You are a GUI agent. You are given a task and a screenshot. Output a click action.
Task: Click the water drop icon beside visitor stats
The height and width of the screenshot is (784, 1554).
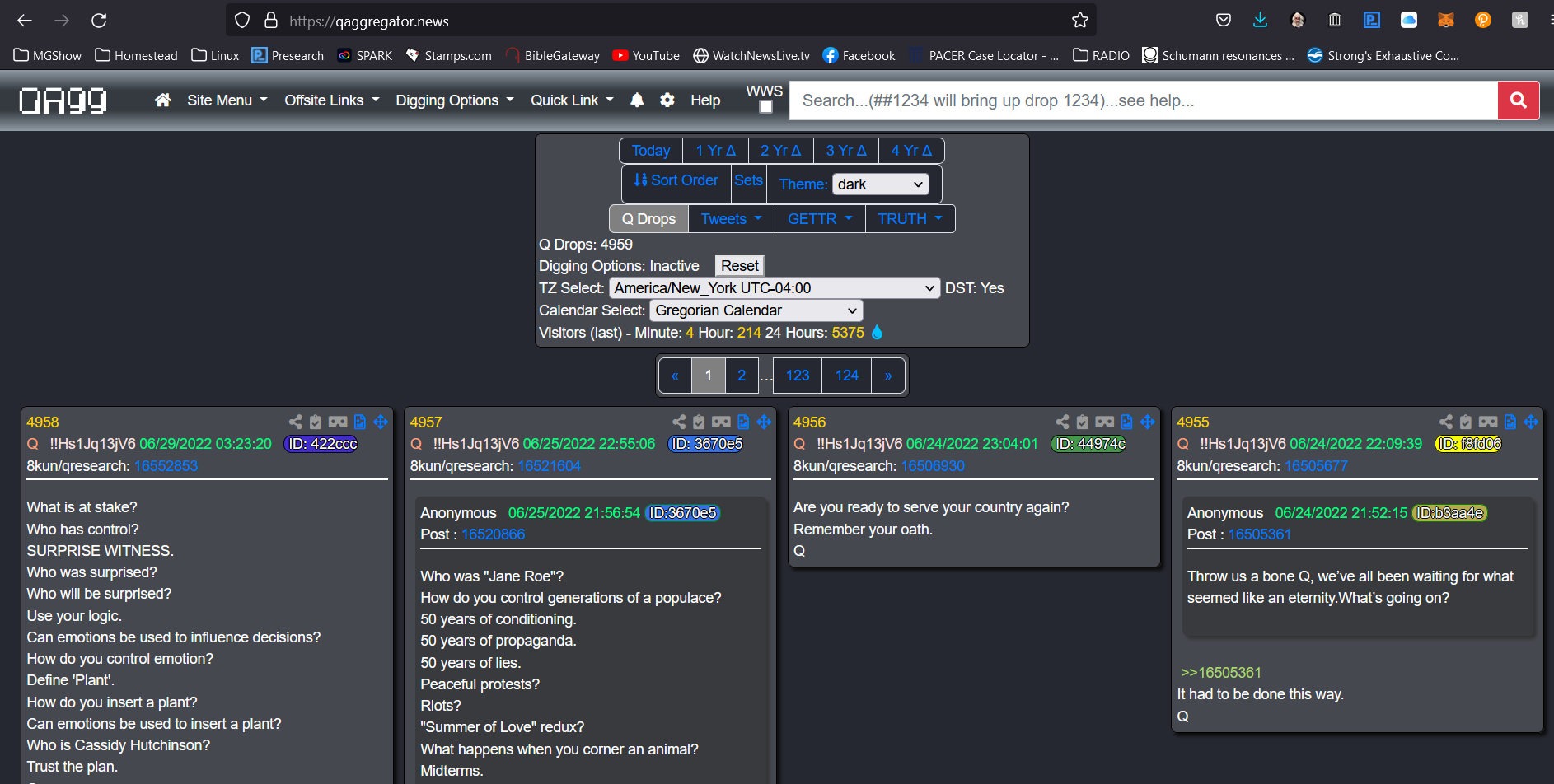[877, 332]
